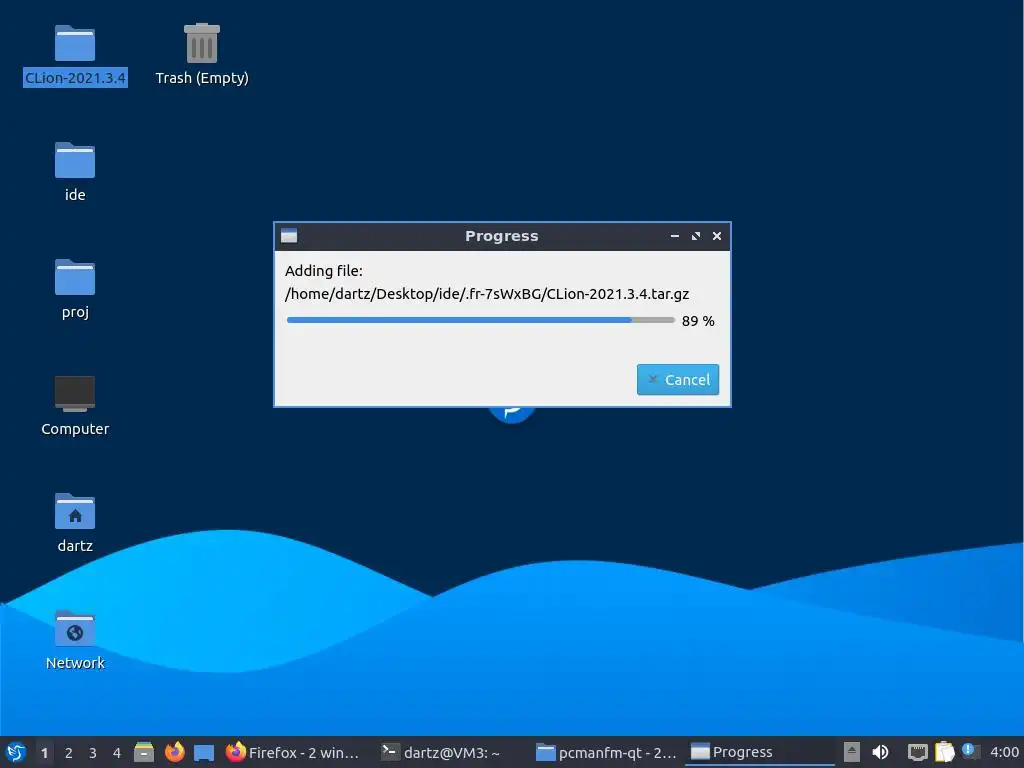Select the proj folder on desktop
Image resolution: width=1024 pixels, height=768 pixels.
(75, 289)
